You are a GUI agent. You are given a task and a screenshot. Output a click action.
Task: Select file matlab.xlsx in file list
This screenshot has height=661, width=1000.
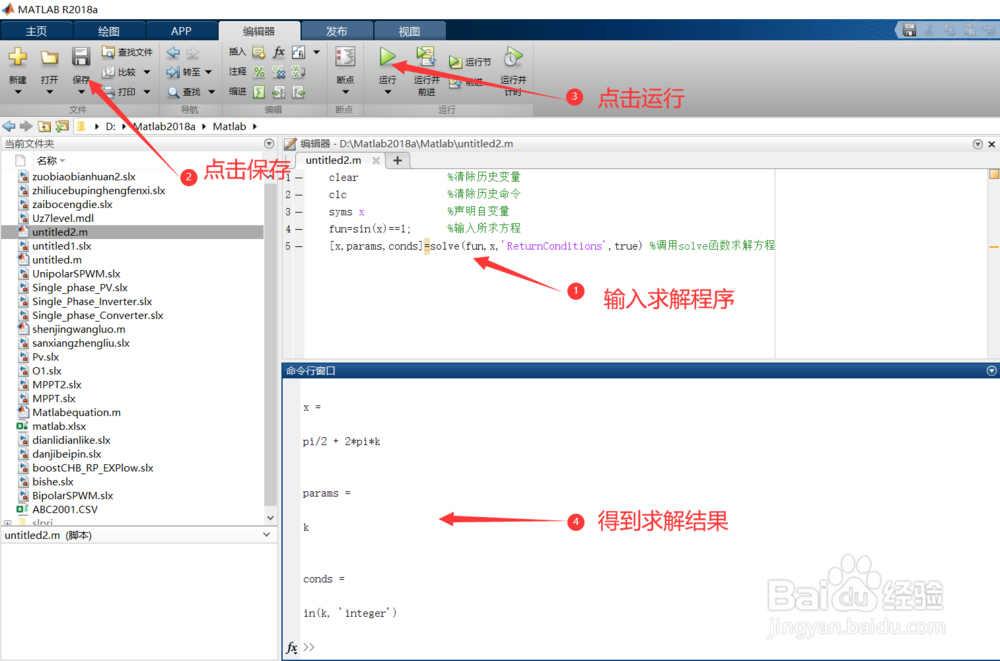(59, 426)
